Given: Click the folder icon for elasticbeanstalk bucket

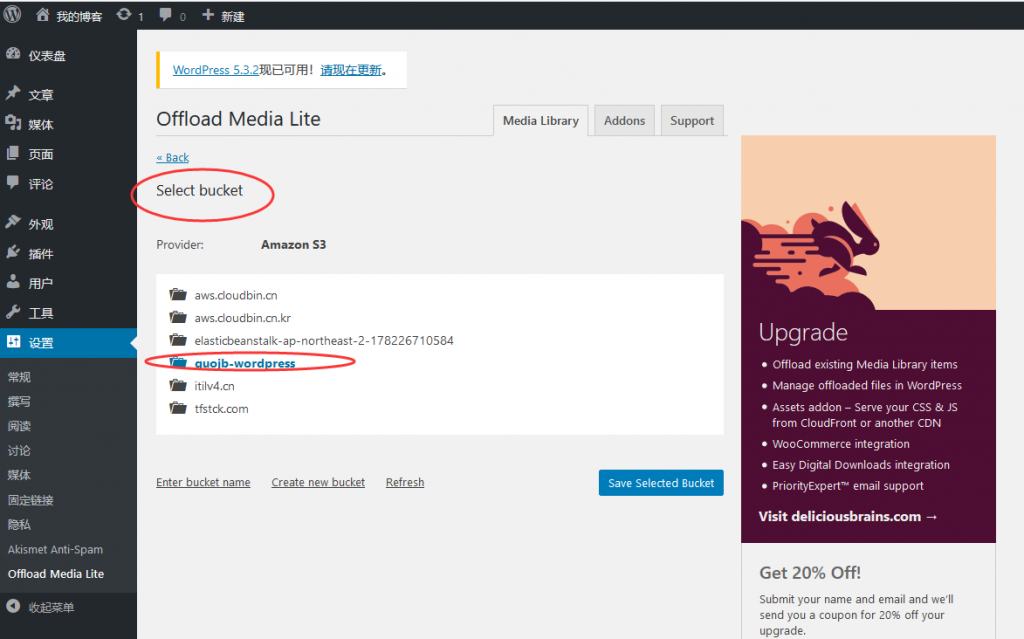Looking at the screenshot, I should click(178, 340).
